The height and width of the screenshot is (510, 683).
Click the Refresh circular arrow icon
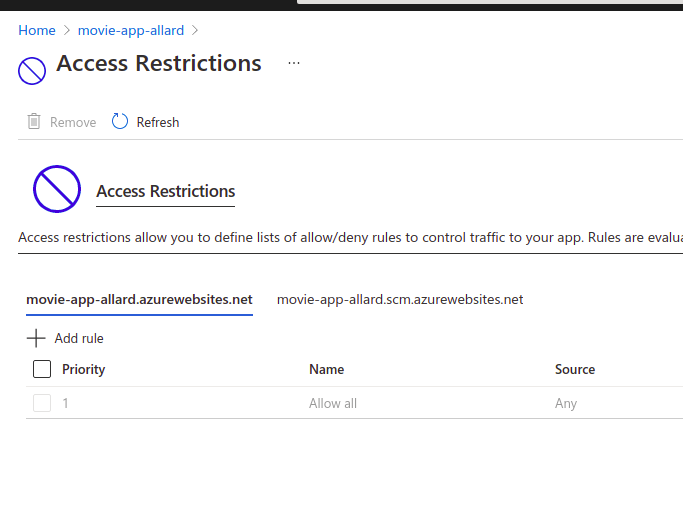pyautogui.click(x=120, y=122)
